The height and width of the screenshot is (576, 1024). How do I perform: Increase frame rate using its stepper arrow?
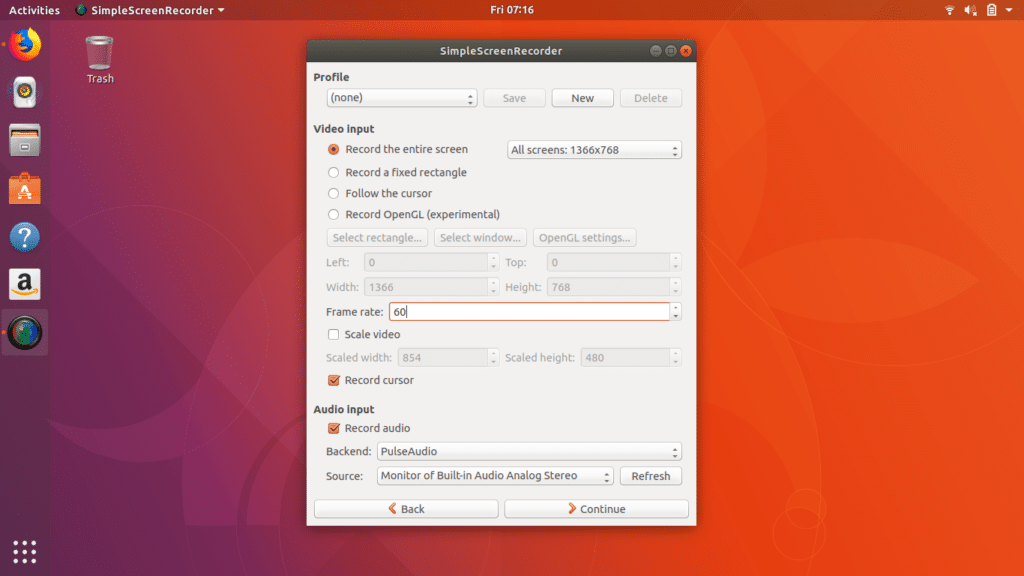pos(676,307)
